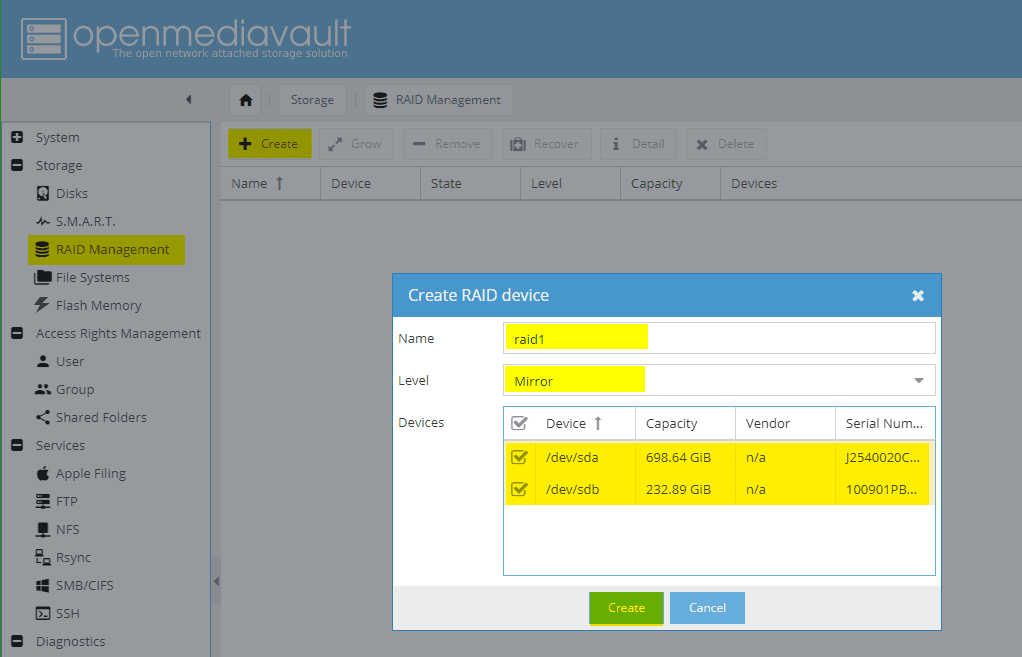This screenshot has height=657, width=1022.
Task: Collapse the Storage section in sidebar
Action: (x=16, y=165)
